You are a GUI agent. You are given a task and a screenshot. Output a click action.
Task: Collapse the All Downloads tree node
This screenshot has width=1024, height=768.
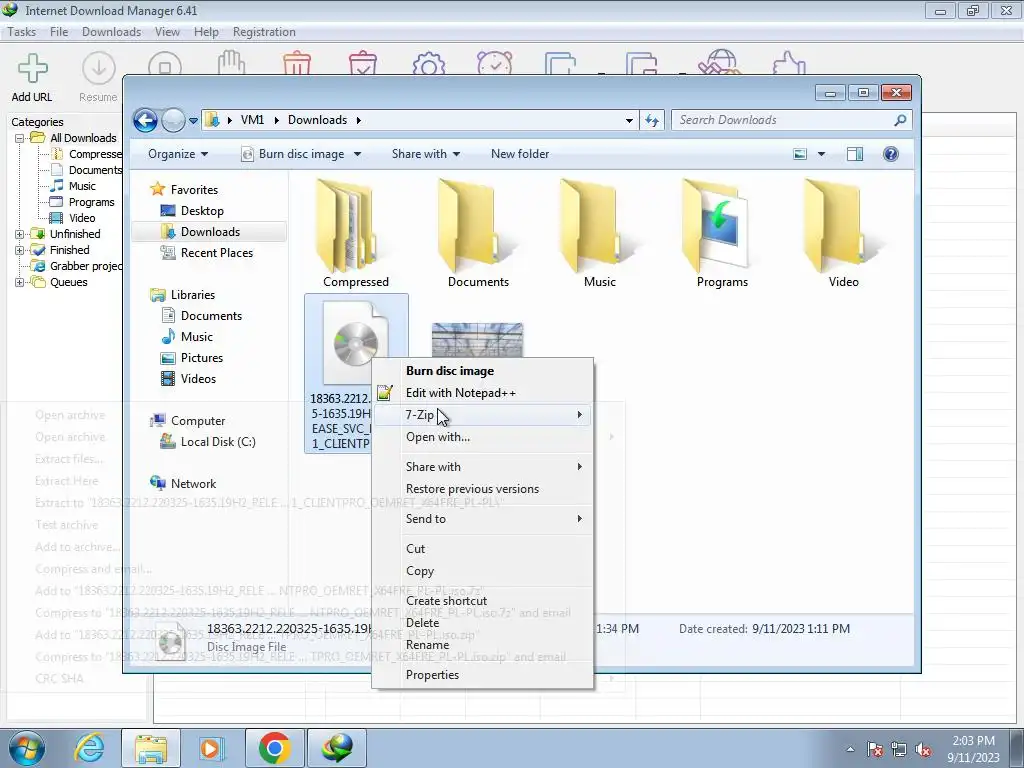[20, 138]
